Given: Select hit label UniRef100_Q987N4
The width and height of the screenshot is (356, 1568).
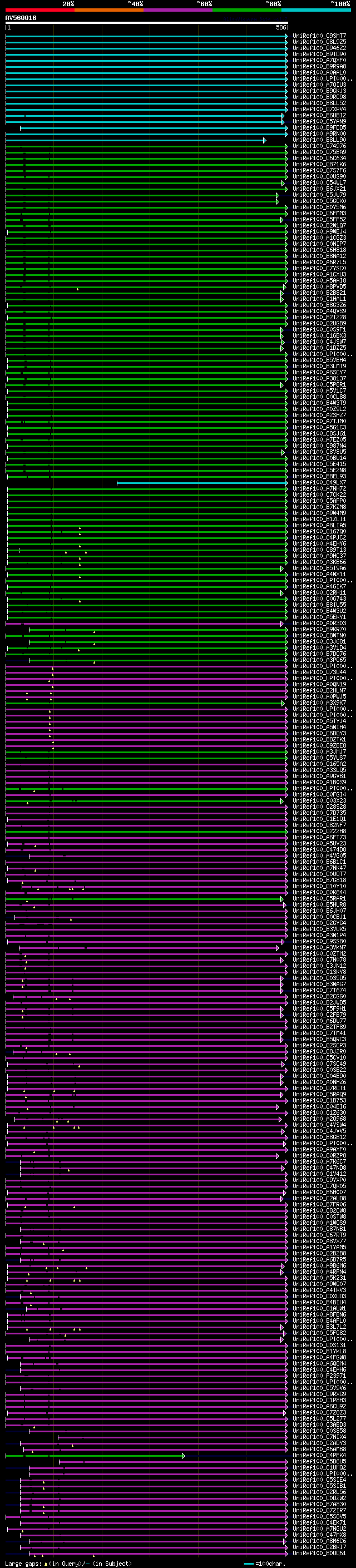Looking at the screenshot, I should click(319, 446).
